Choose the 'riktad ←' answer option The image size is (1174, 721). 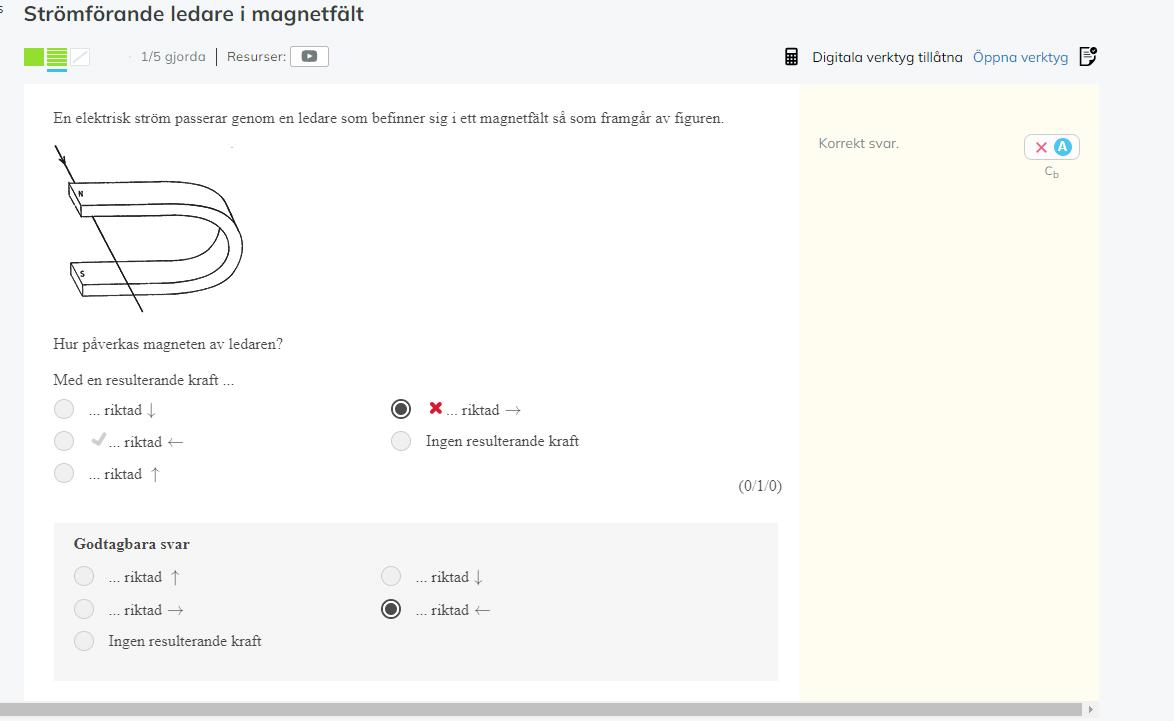pyautogui.click(x=64, y=441)
